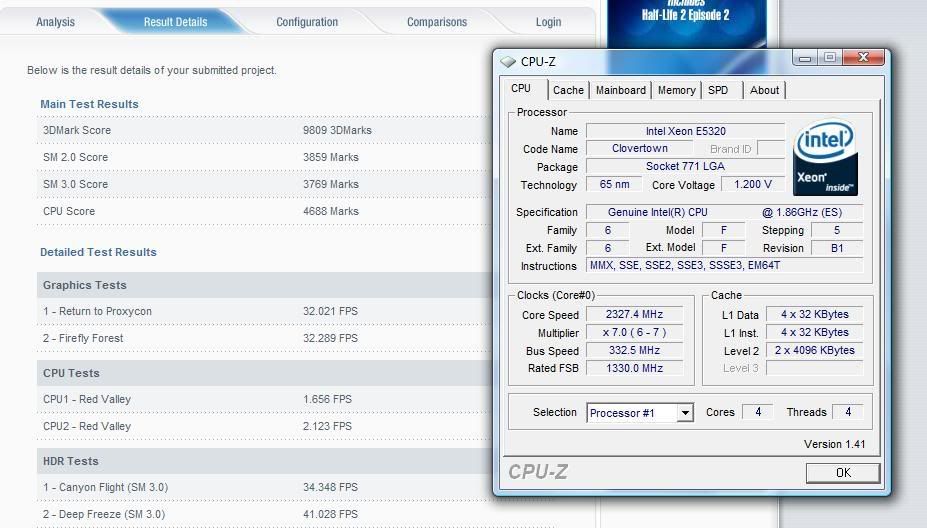Click the Deep Freeze (SM 3.0) row
The width and height of the screenshot is (927, 528).
click(264, 514)
